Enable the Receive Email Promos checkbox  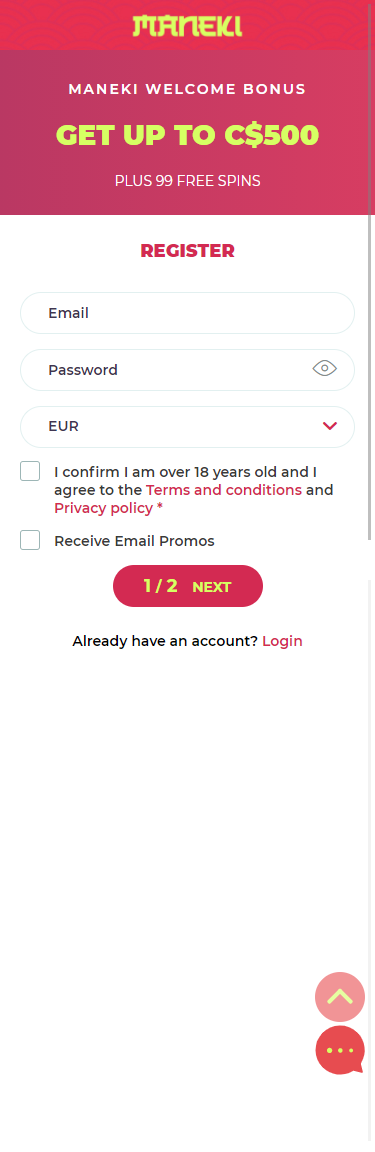coord(30,541)
